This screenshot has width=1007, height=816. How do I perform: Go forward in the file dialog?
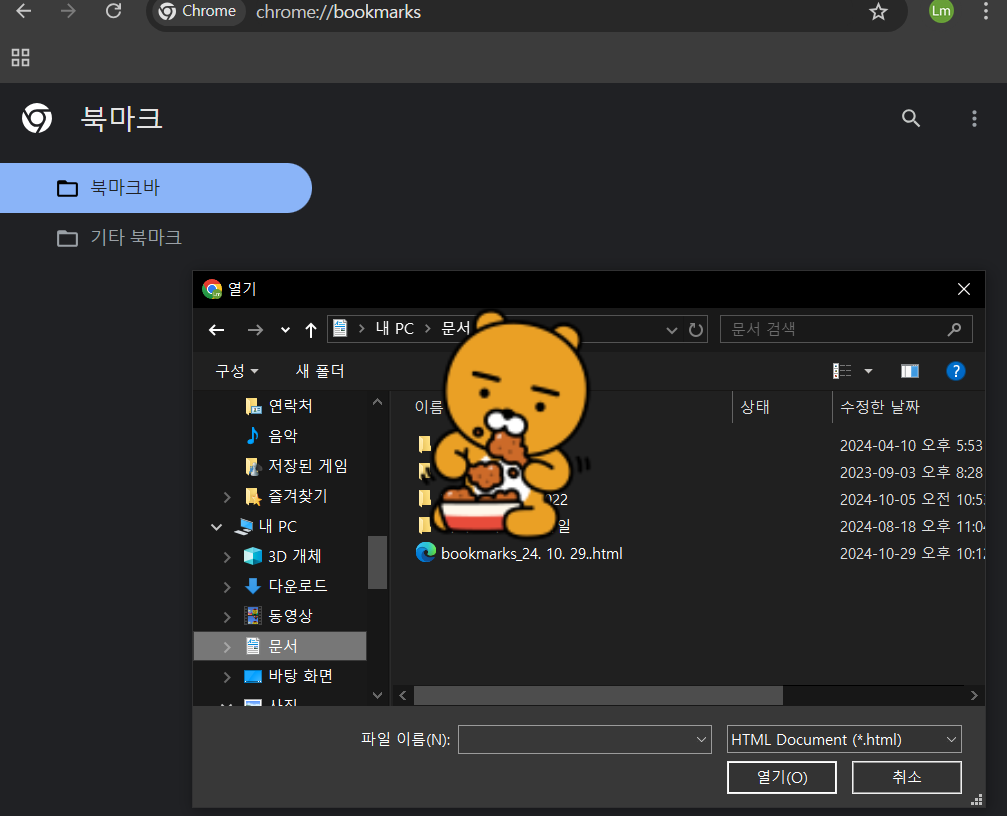tap(255, 330)
